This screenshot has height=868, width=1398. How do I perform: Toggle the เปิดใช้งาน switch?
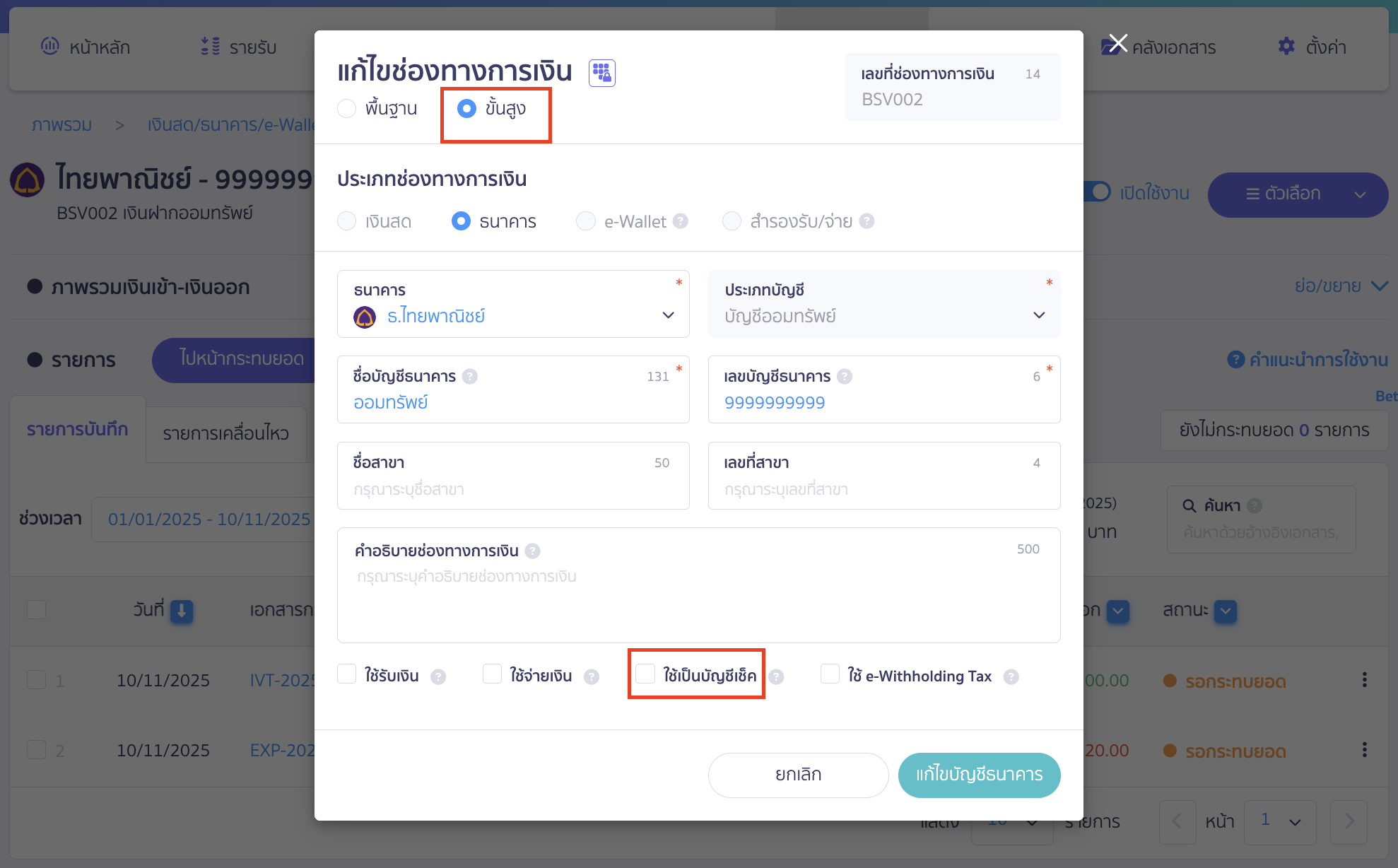click(x=1097, y=192)
